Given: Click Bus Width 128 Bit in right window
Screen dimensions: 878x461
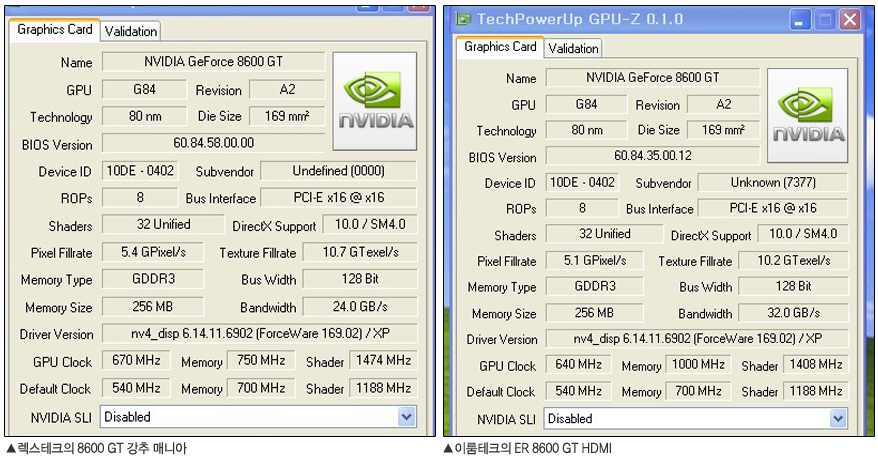Looking at the screenshot, I should tap(793, 286).
